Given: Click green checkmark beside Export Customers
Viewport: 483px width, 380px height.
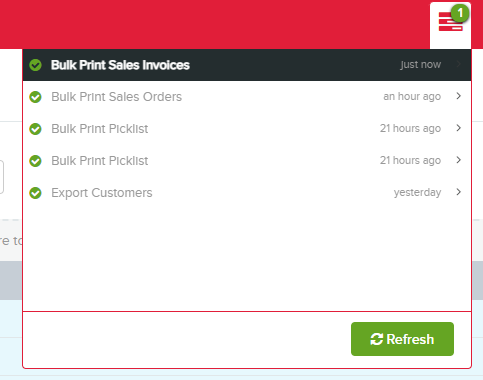Looking at the screenshot, I should 35,193.
